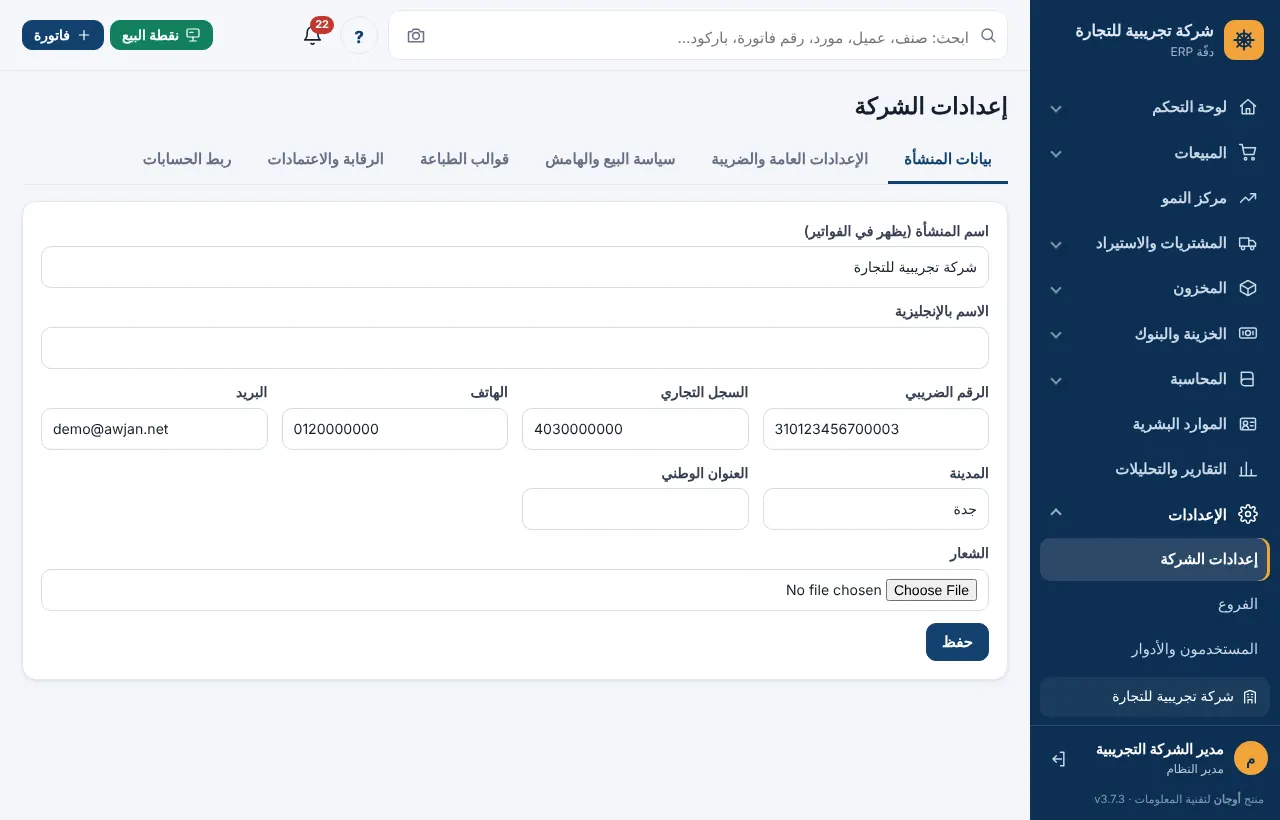Viewport: 1280px width, 820px height.
Task: Click the البريد email input field
Action: tap(154, 429)
